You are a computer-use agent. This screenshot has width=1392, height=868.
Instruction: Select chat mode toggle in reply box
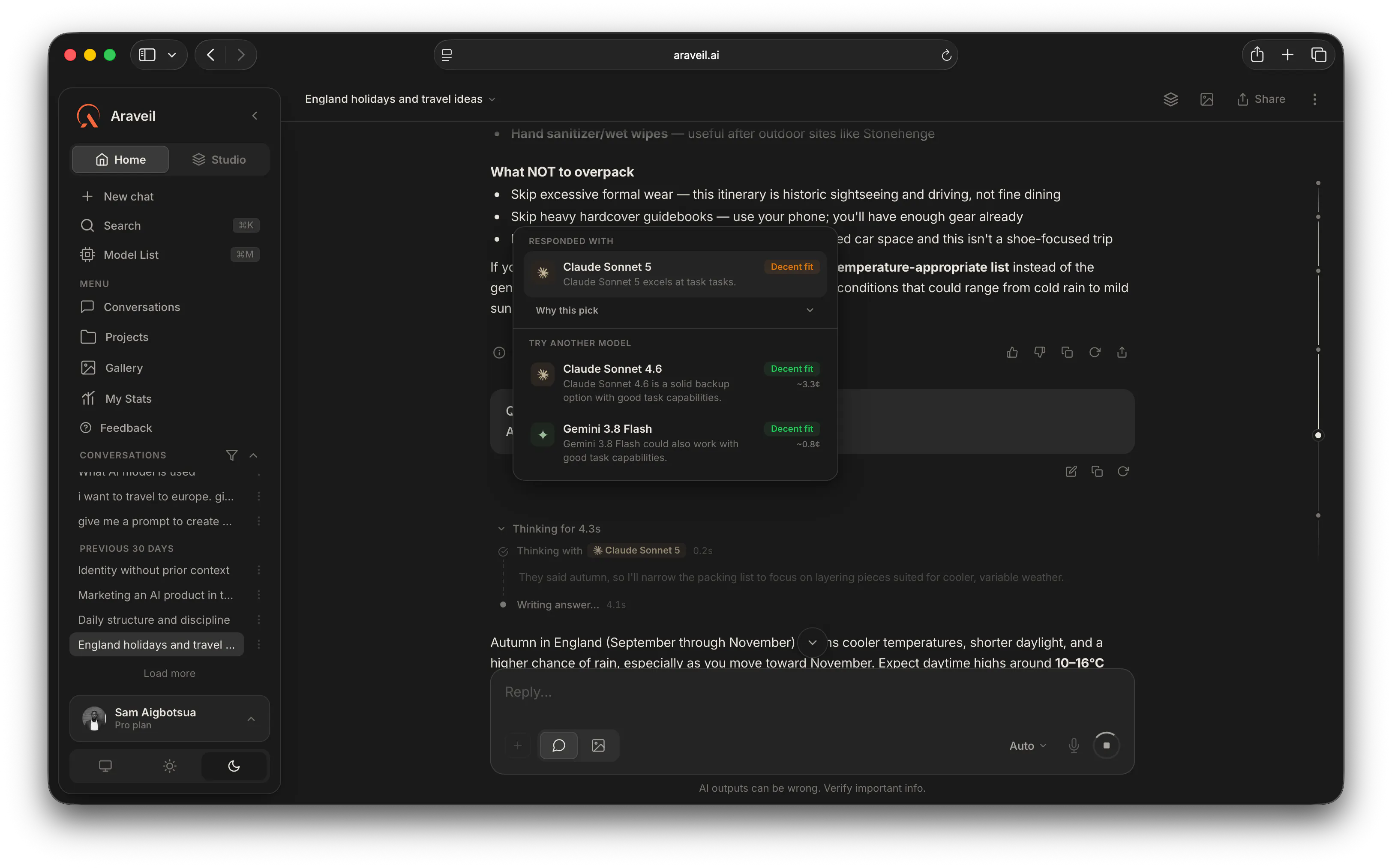[558, 745]
